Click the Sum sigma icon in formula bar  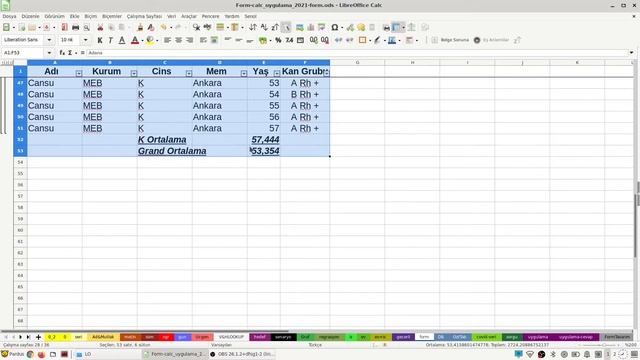click(70, 53)
